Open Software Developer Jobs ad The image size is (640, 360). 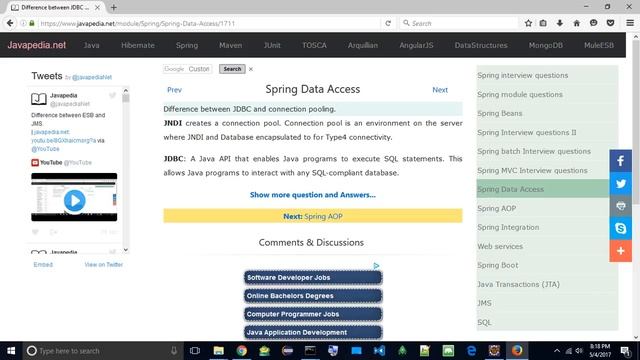click(x=313, y=278)
